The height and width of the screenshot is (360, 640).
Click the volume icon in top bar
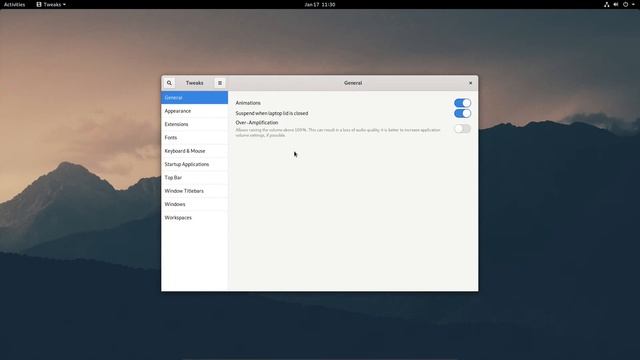click(x=616, y=4)
